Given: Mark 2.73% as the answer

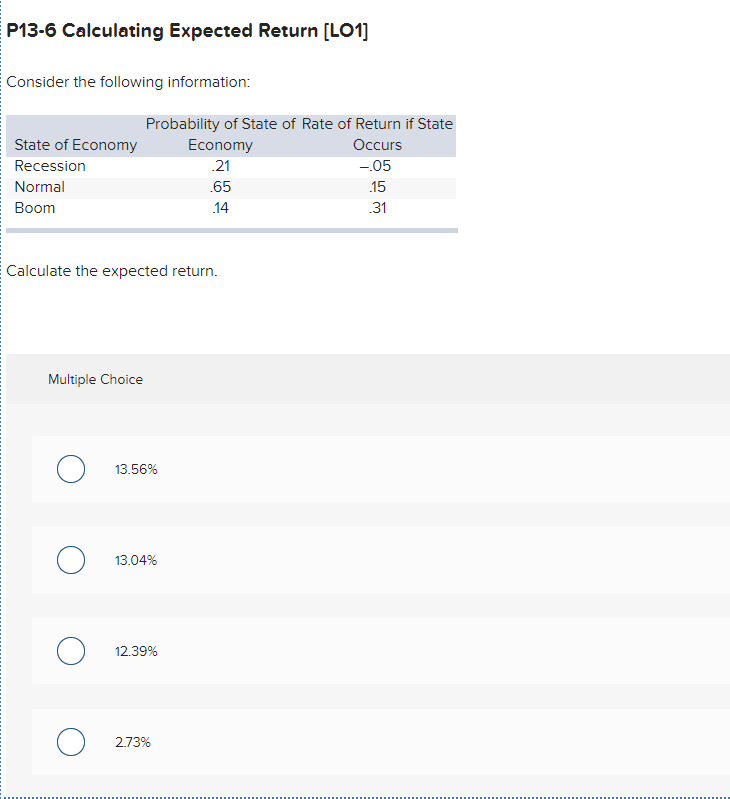Looking at the screenshot, I should pyautogui.click(x=70, y=742).
